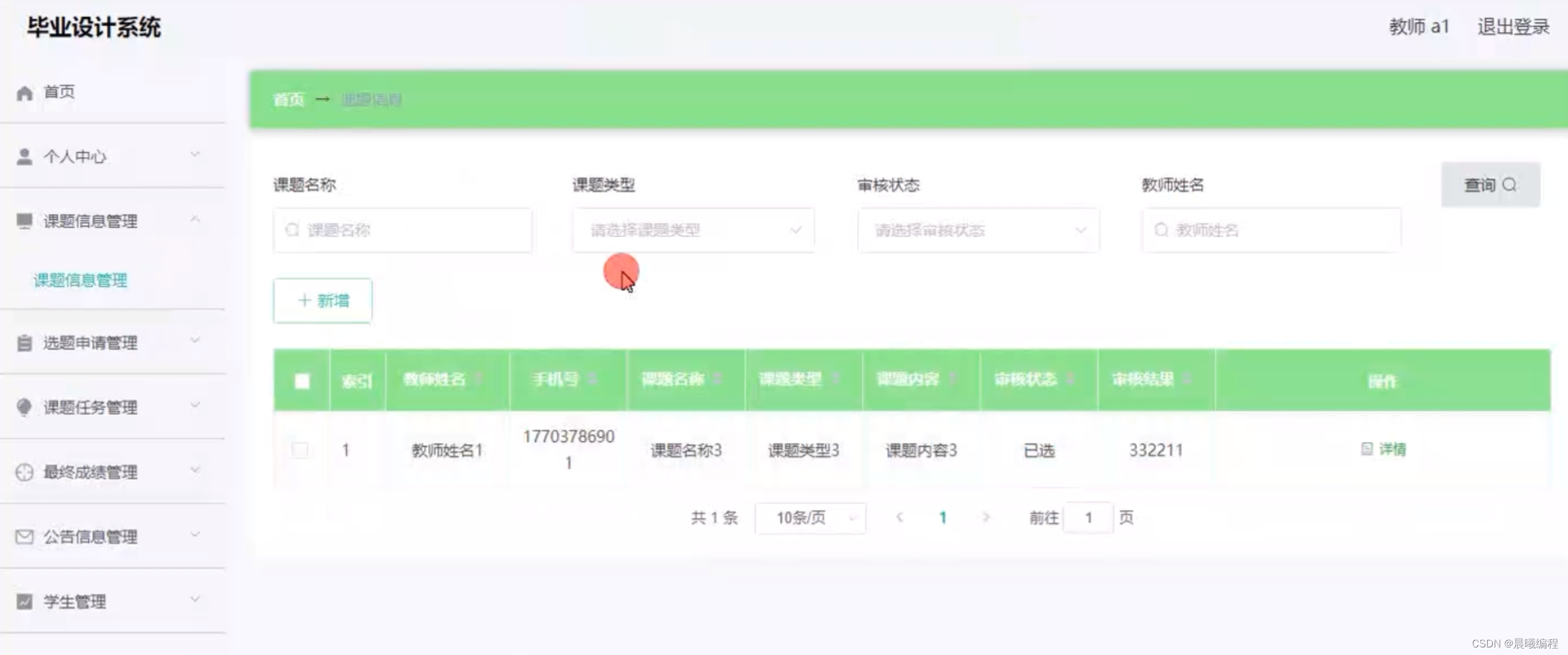This screenshot has height=655, width=1568.
Task: Open the 选题申请管理 sidebar menu
Action: [x=112, y=342]
